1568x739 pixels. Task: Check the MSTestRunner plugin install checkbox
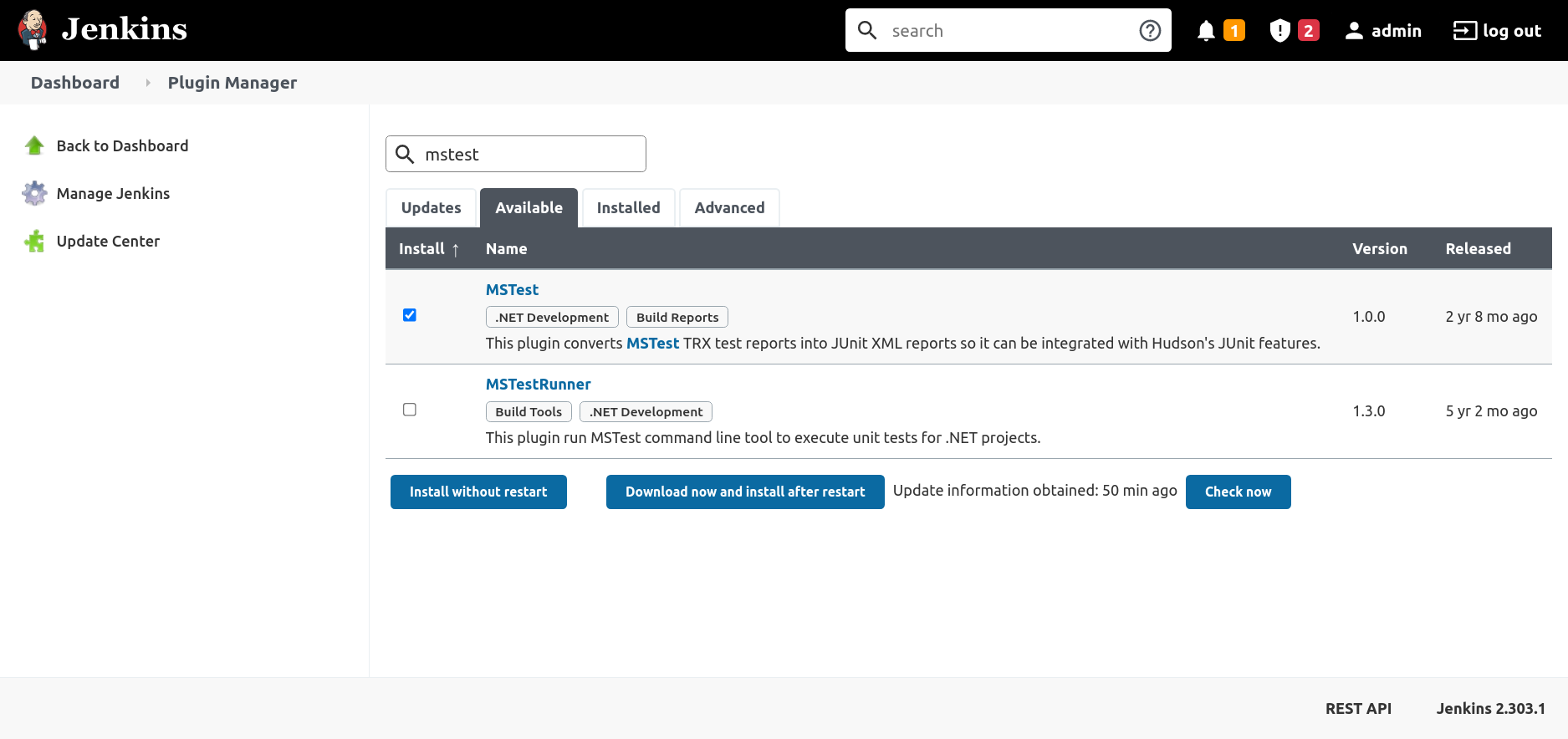pos(410,410)
